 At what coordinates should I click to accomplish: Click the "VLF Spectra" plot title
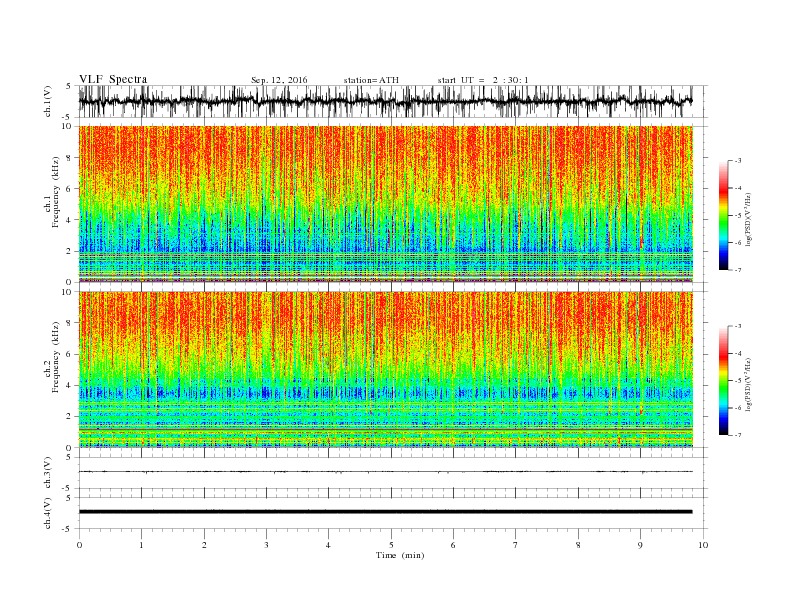tap(113, 79)
